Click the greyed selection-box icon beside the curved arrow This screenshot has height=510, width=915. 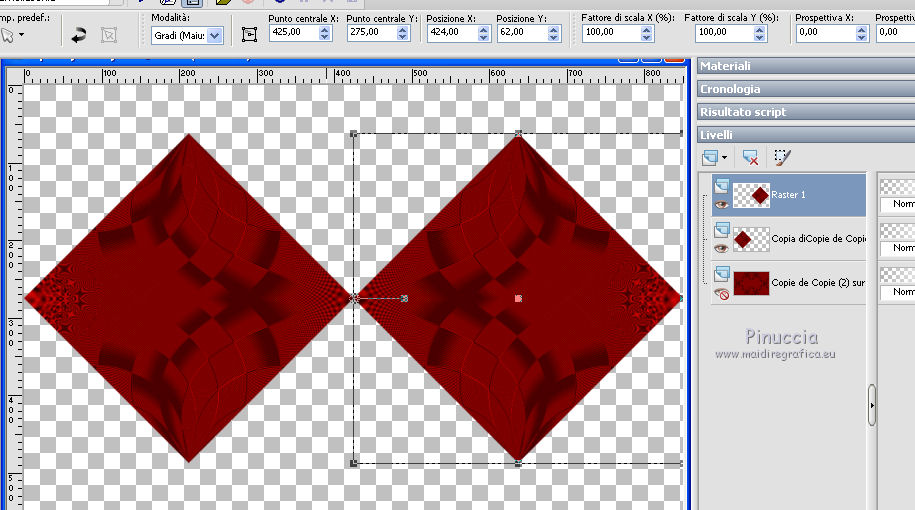point(109,35)
